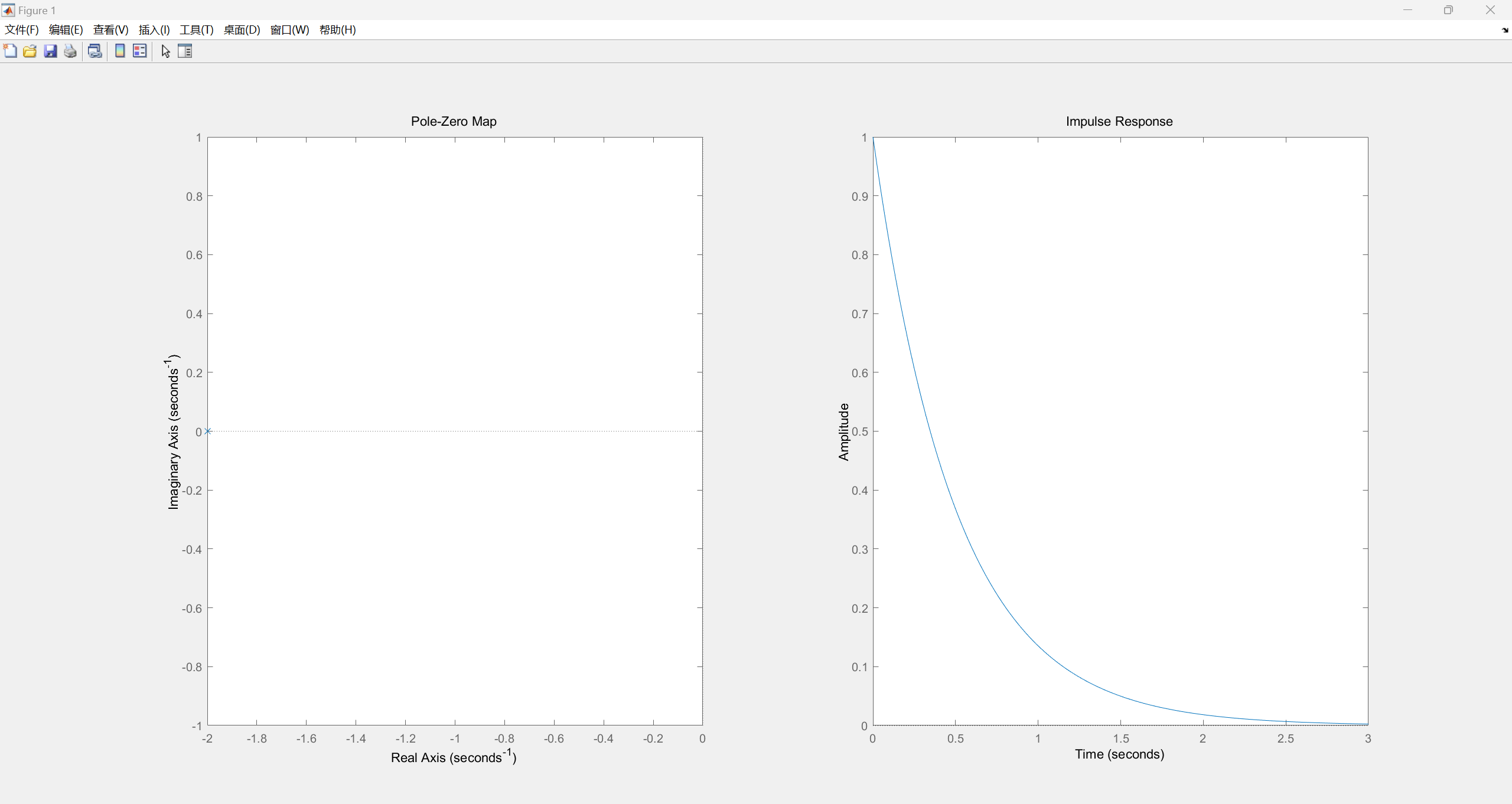The width and height of the screenshot is (1512, 804).
Task: Insert Colorbar using the toolbar icon
Action: click(120, 51)
